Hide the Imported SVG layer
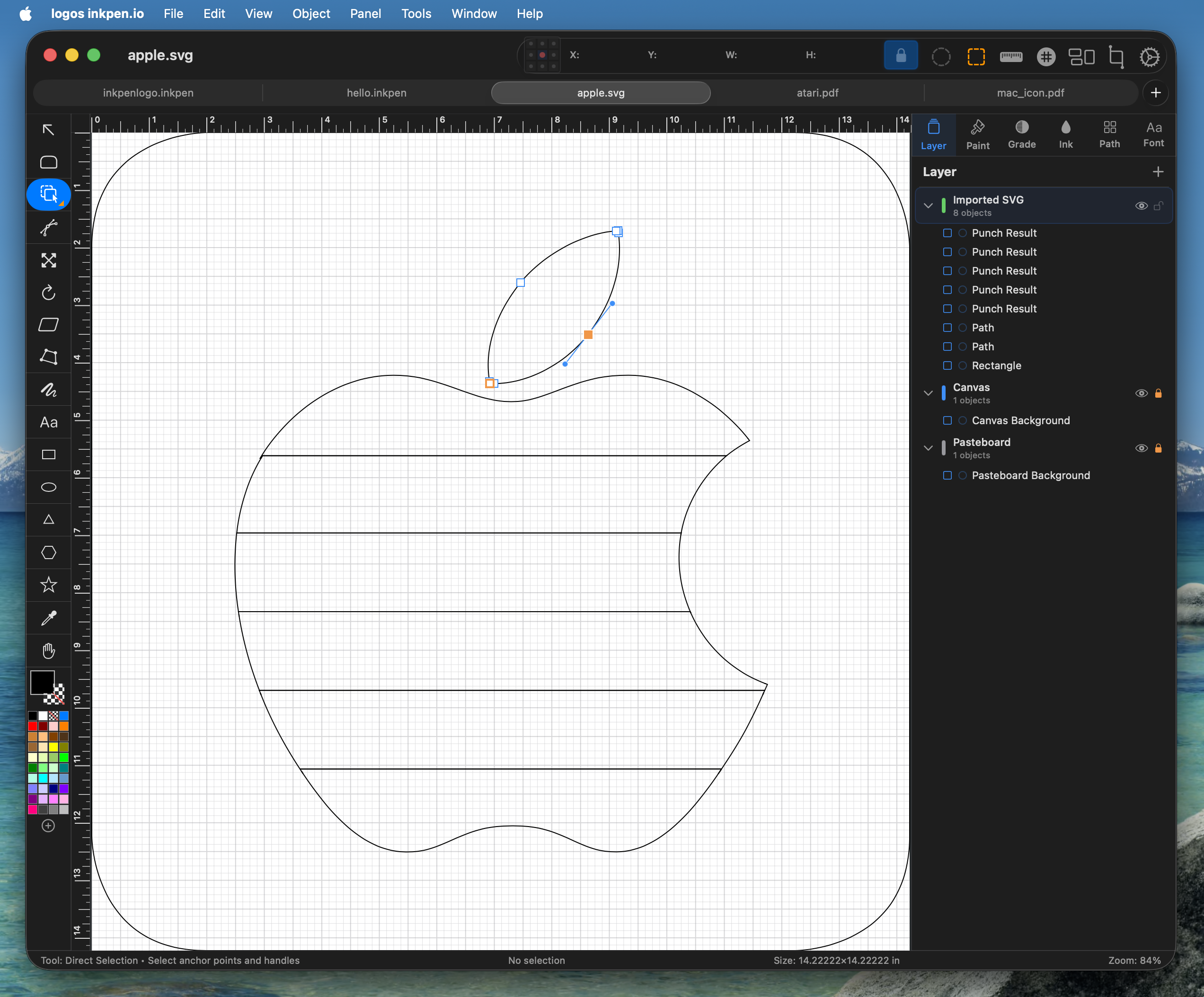This screenshot has height=997, width=1204. coord(1141,206)
